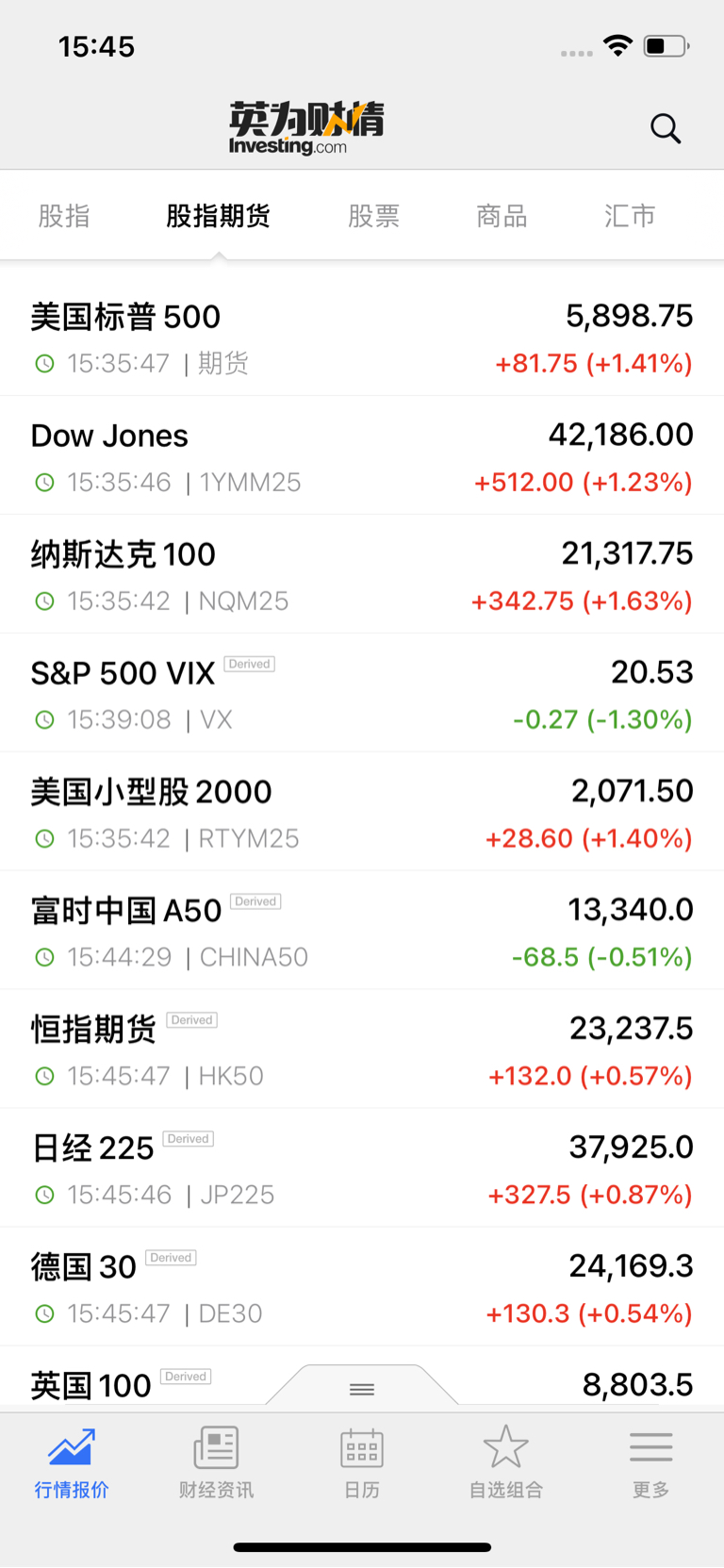Open 恒指期货 HK50 quote
The height and width of the screenshot is (1568, 724).
(x=362, y=1049)
